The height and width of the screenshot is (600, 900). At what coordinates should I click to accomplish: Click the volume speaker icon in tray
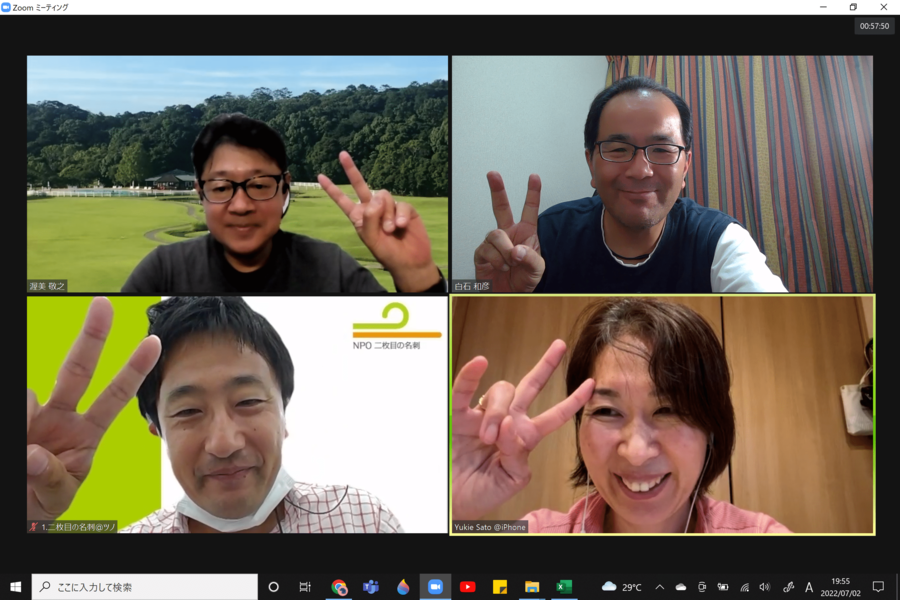pos(765,587)
